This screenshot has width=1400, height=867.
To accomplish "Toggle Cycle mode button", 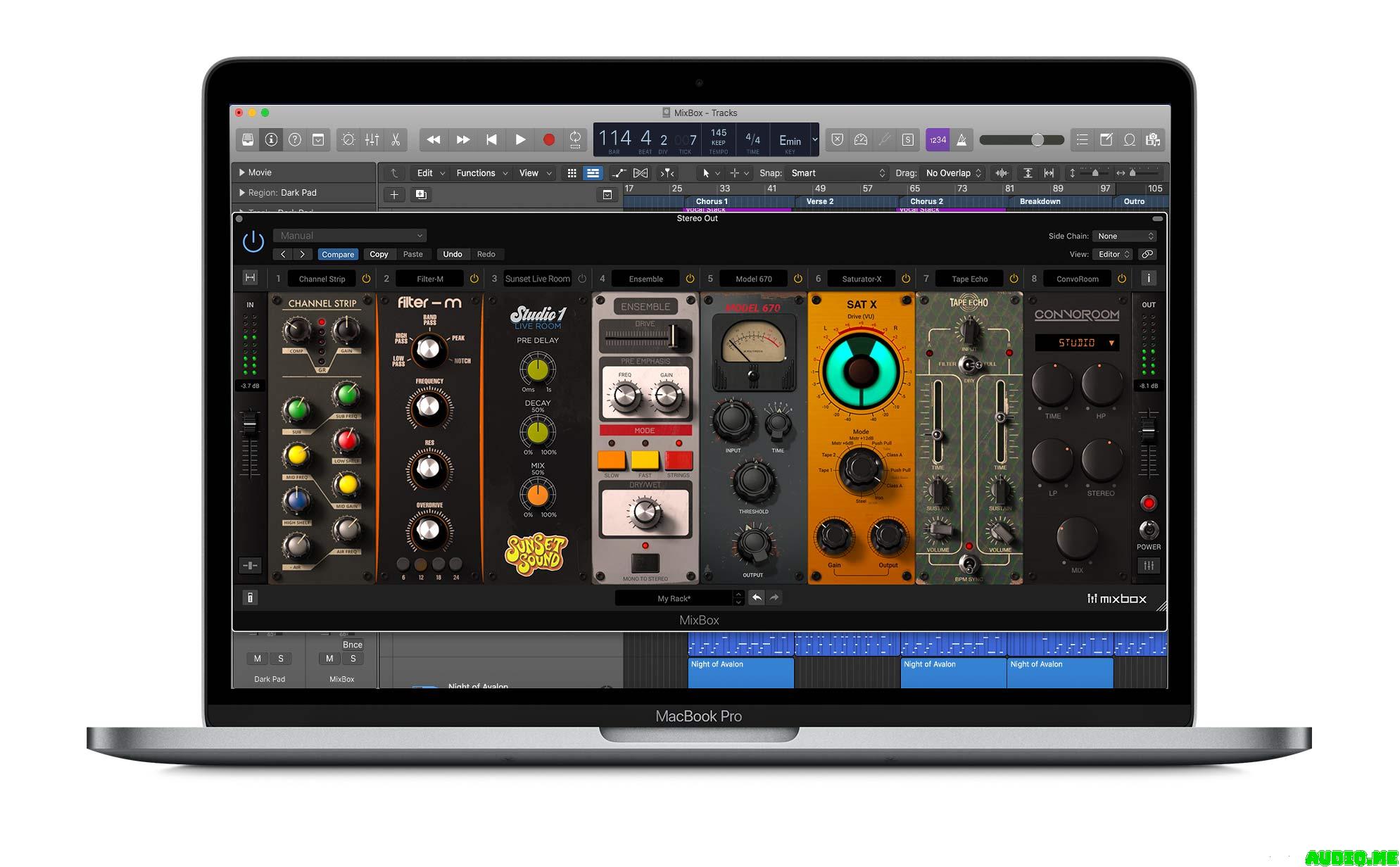I will pyautogui.click(x=575, y=139).
